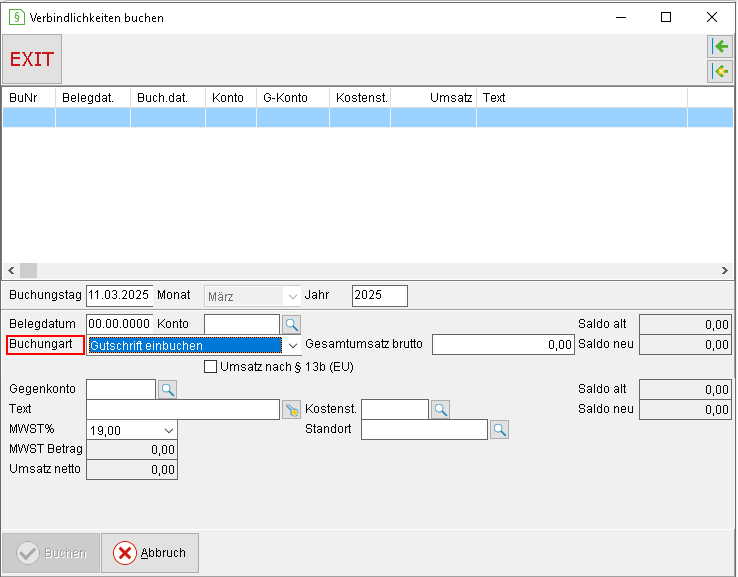Enable Umsatz nach § 13b (EU) checkbox
The image size is (738, 577).
pos(210,367)
